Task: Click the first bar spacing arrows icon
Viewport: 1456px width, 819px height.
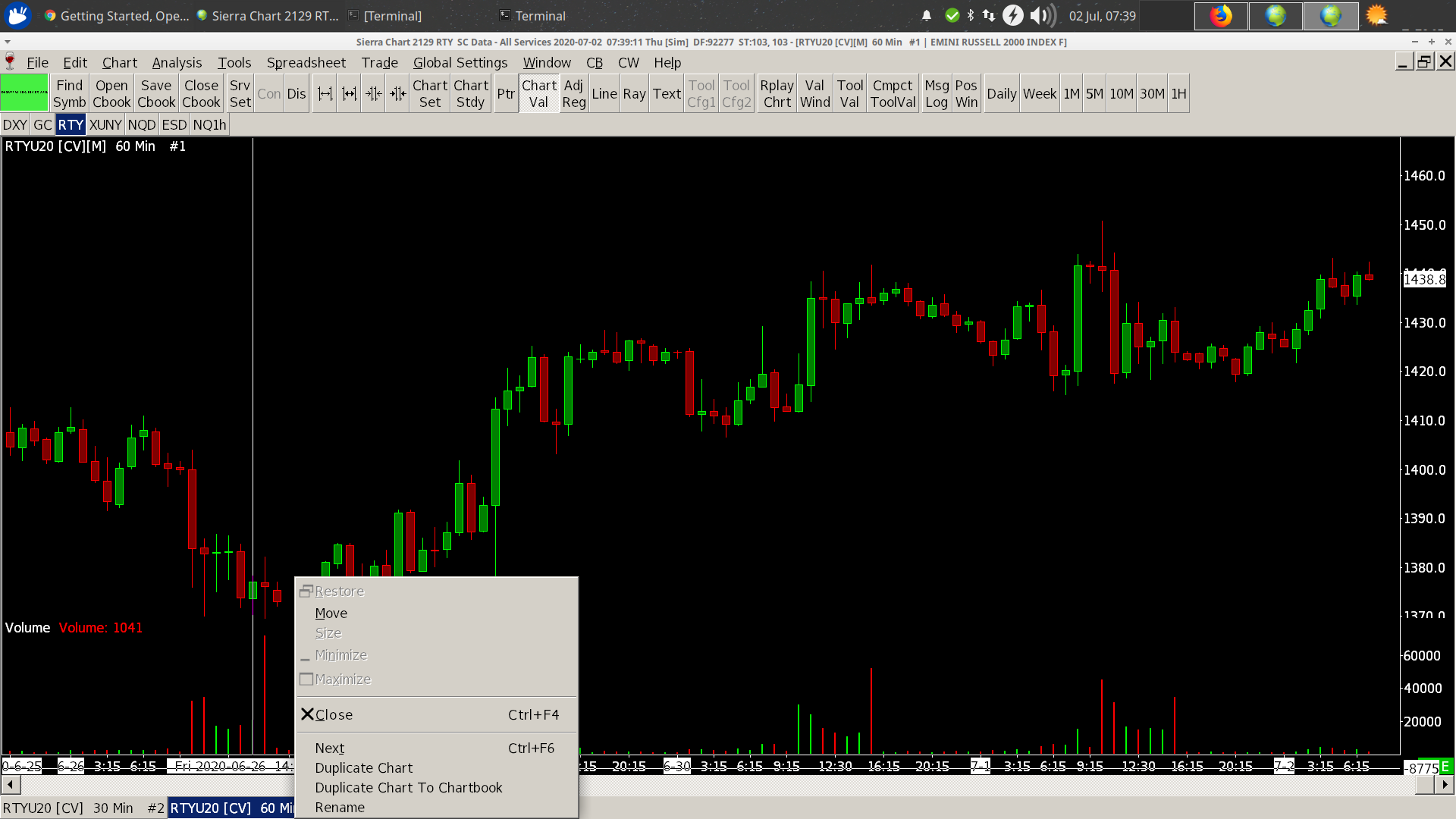Action: 325,93
